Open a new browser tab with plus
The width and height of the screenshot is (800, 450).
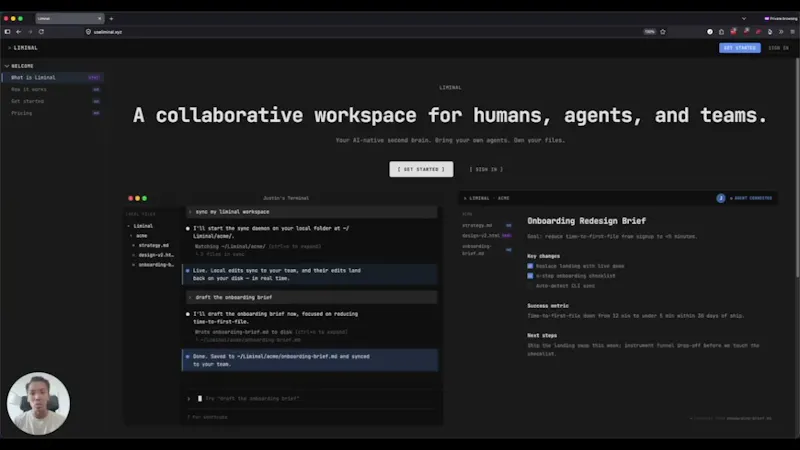[111, 19]
